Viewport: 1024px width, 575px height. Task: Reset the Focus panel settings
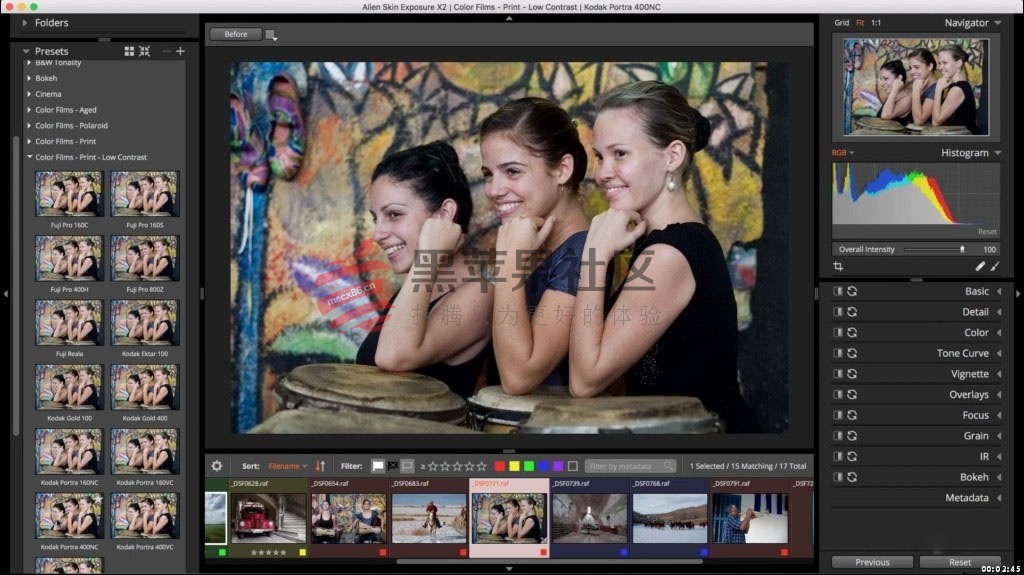(852, 415)
